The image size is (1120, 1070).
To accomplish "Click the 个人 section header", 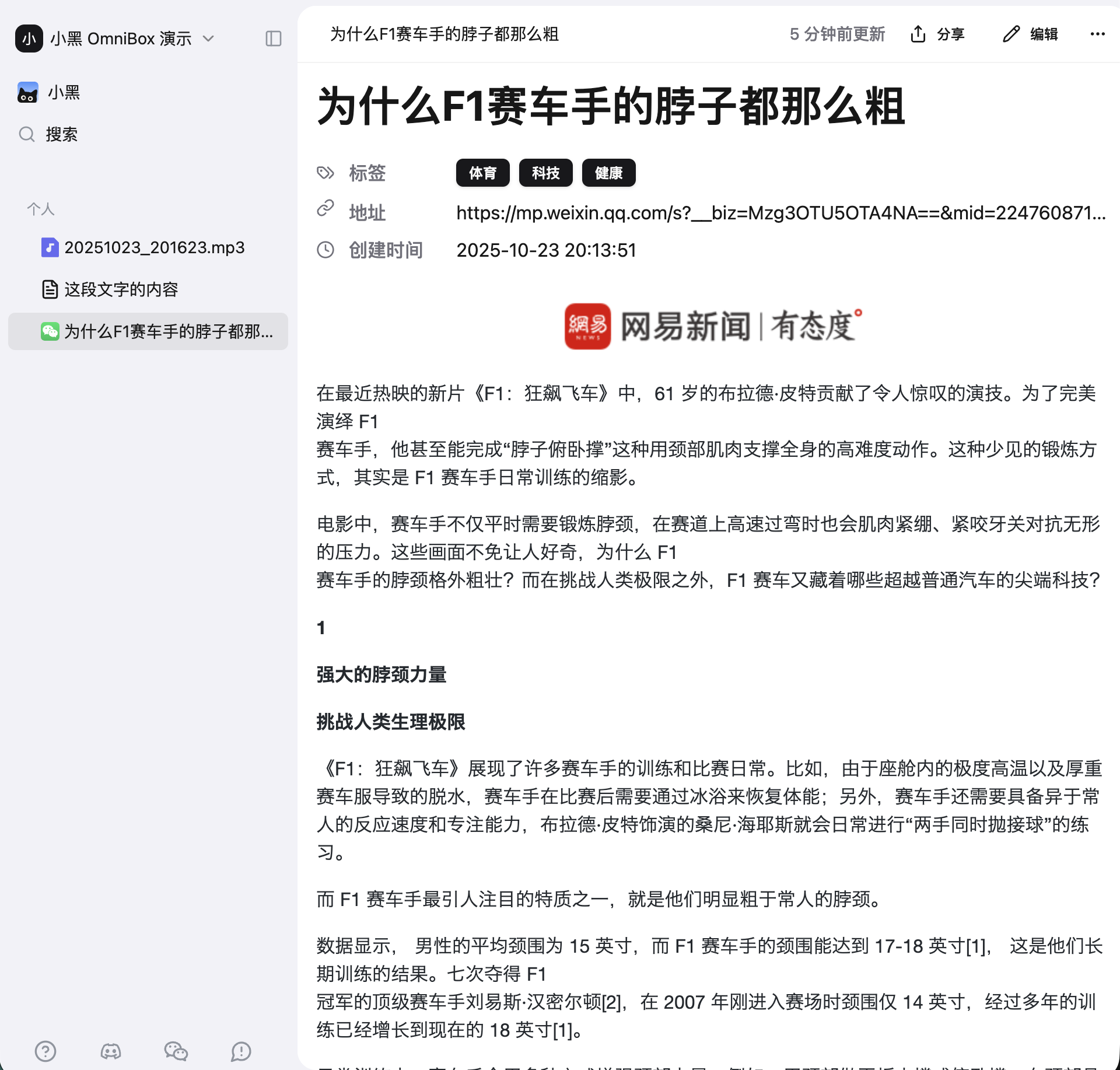I will (x=41, y=209).
